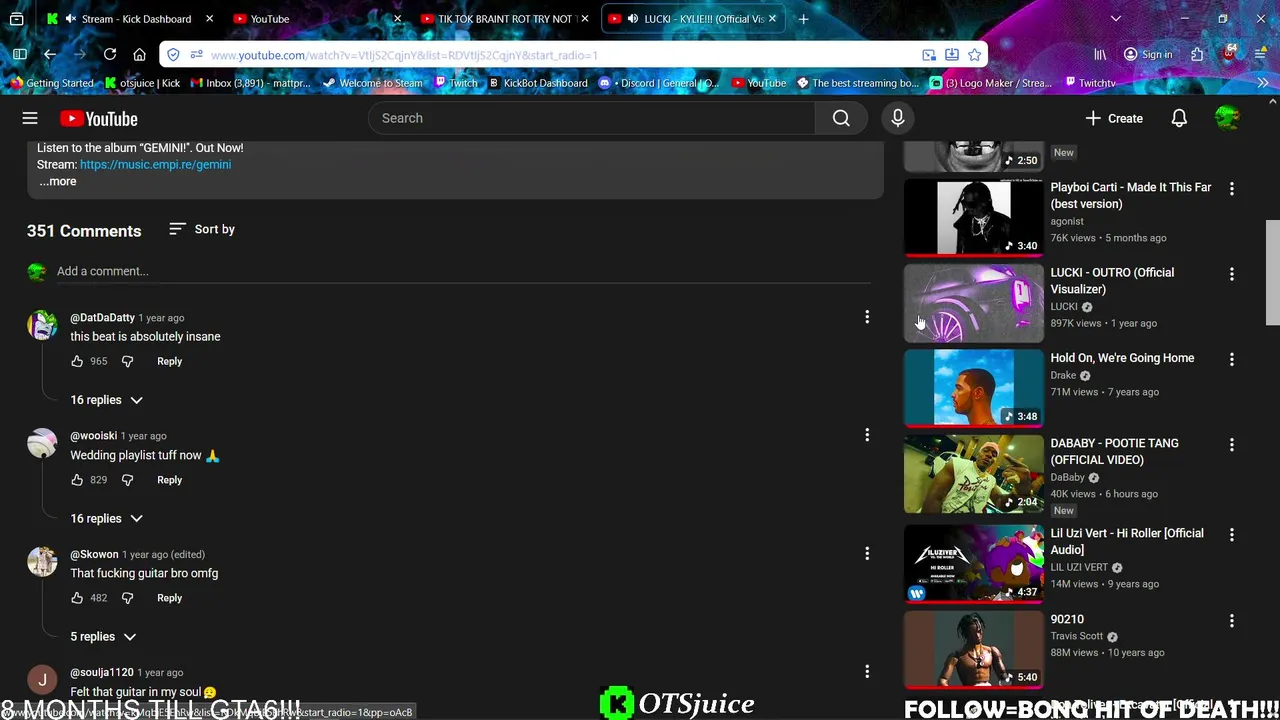Open more options for Lil Uzi Vert Hi Roller
Screen dimensions: 1280x720
[x=1231, y=535]
